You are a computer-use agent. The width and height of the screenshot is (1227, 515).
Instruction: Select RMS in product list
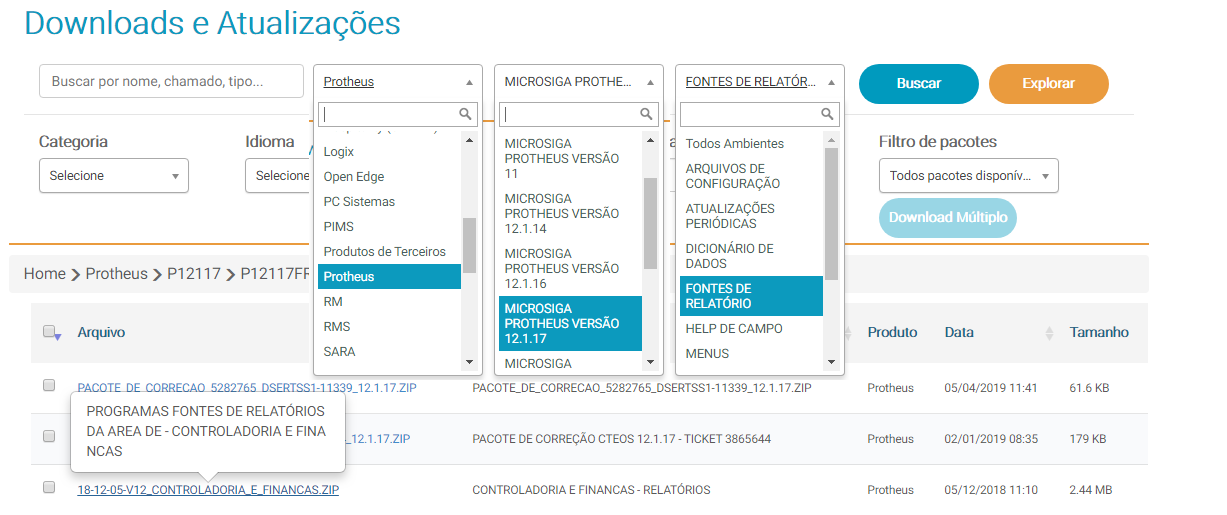(390, 327)
